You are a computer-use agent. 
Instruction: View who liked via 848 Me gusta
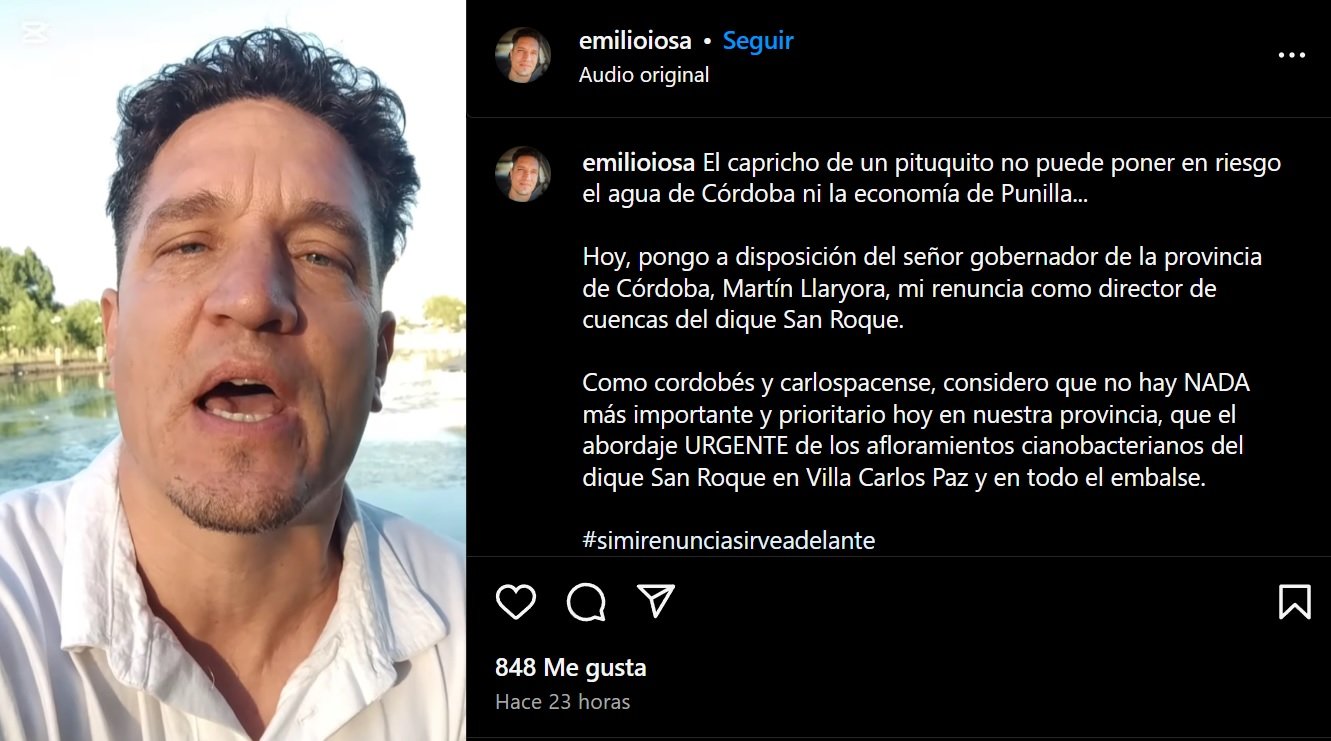click(x=571, y=667)
